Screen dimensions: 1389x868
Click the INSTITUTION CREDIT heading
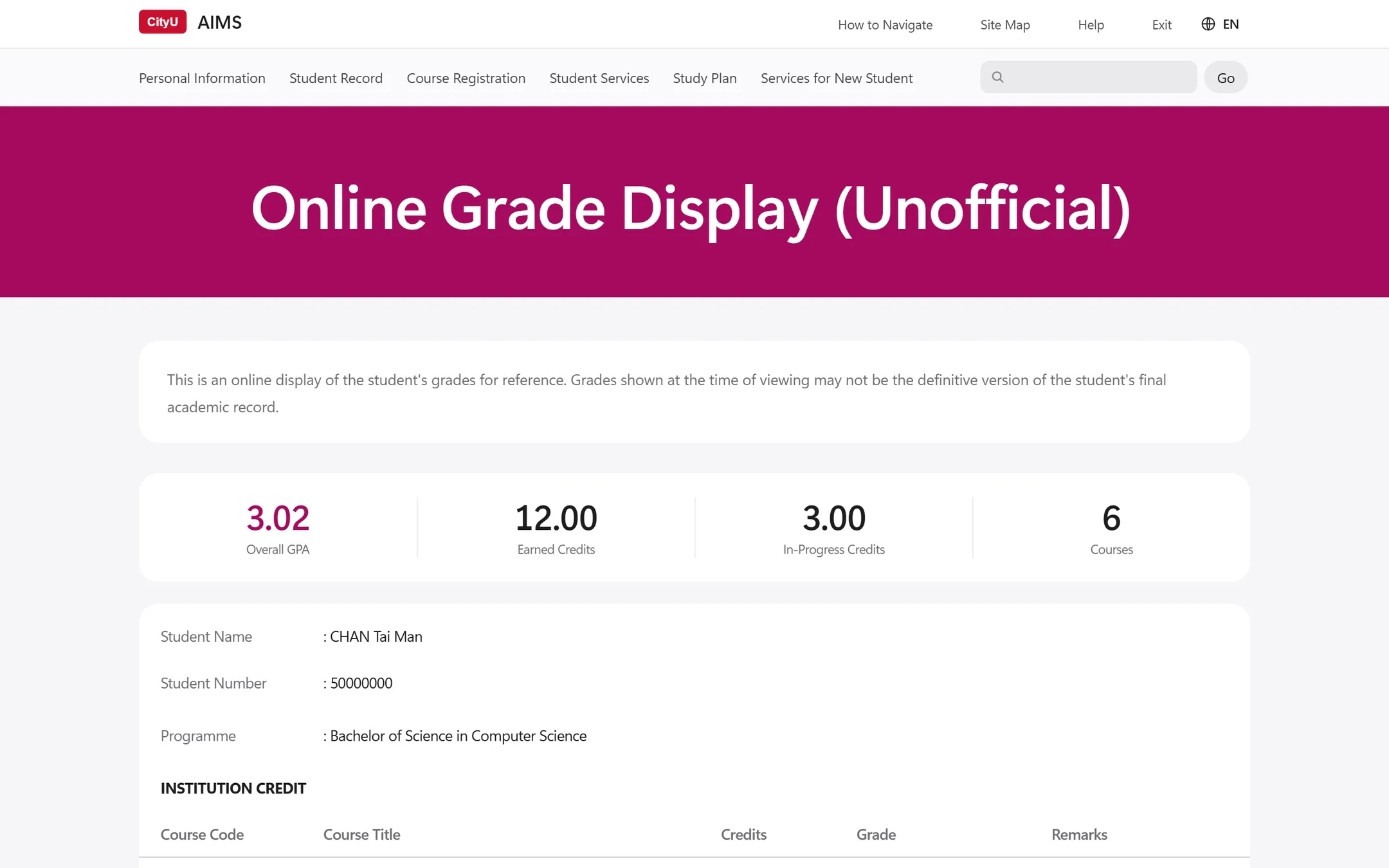[233, 788]
